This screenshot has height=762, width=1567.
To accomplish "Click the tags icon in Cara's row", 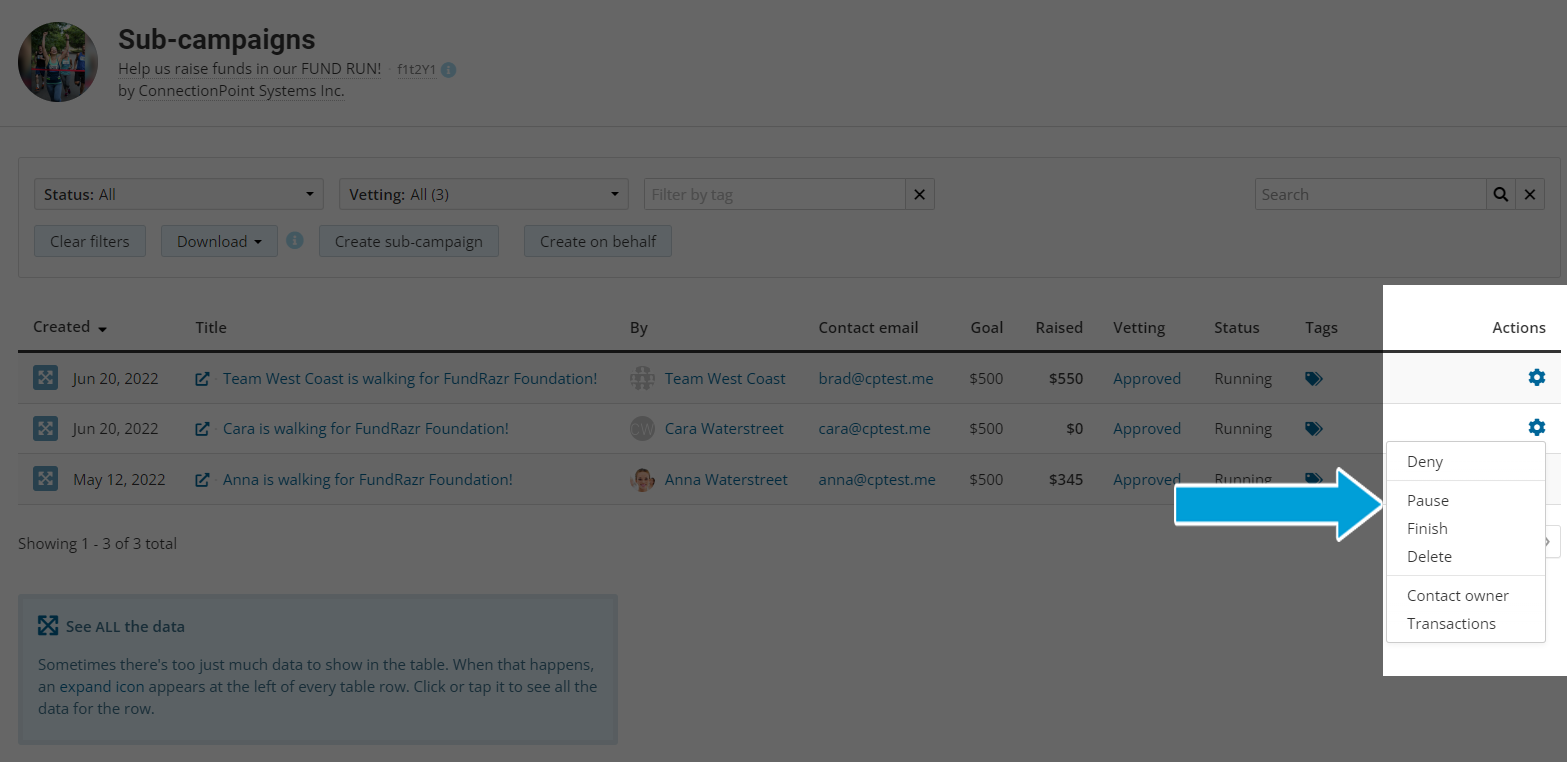I will (x=1314, y=429).
